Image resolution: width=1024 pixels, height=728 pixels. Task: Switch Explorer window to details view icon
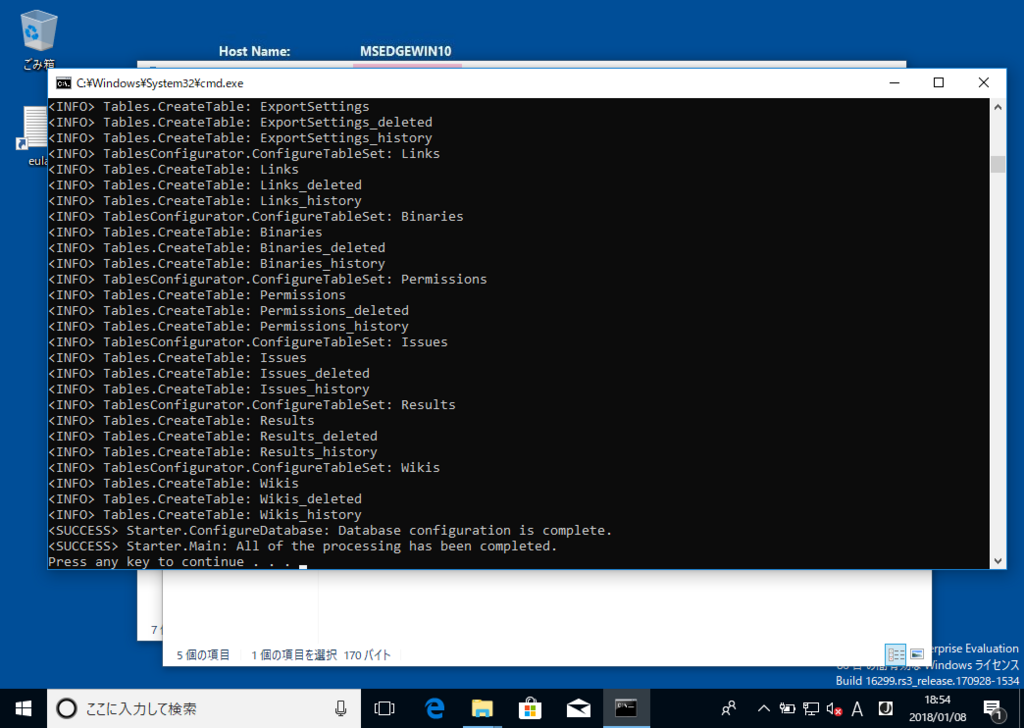[895, 654]
